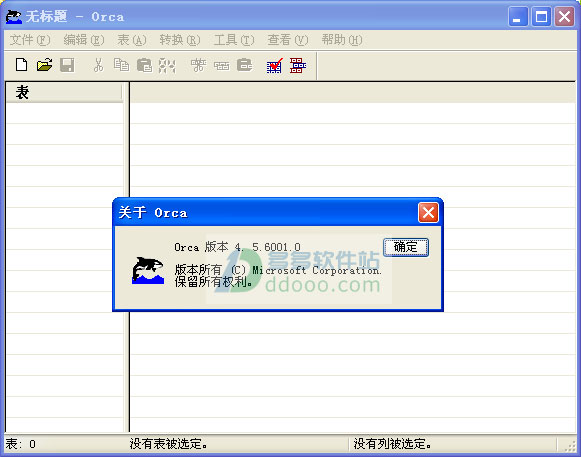Open the 编辑(E) menu
The image size is (581, 457).
tap(84, 40)
